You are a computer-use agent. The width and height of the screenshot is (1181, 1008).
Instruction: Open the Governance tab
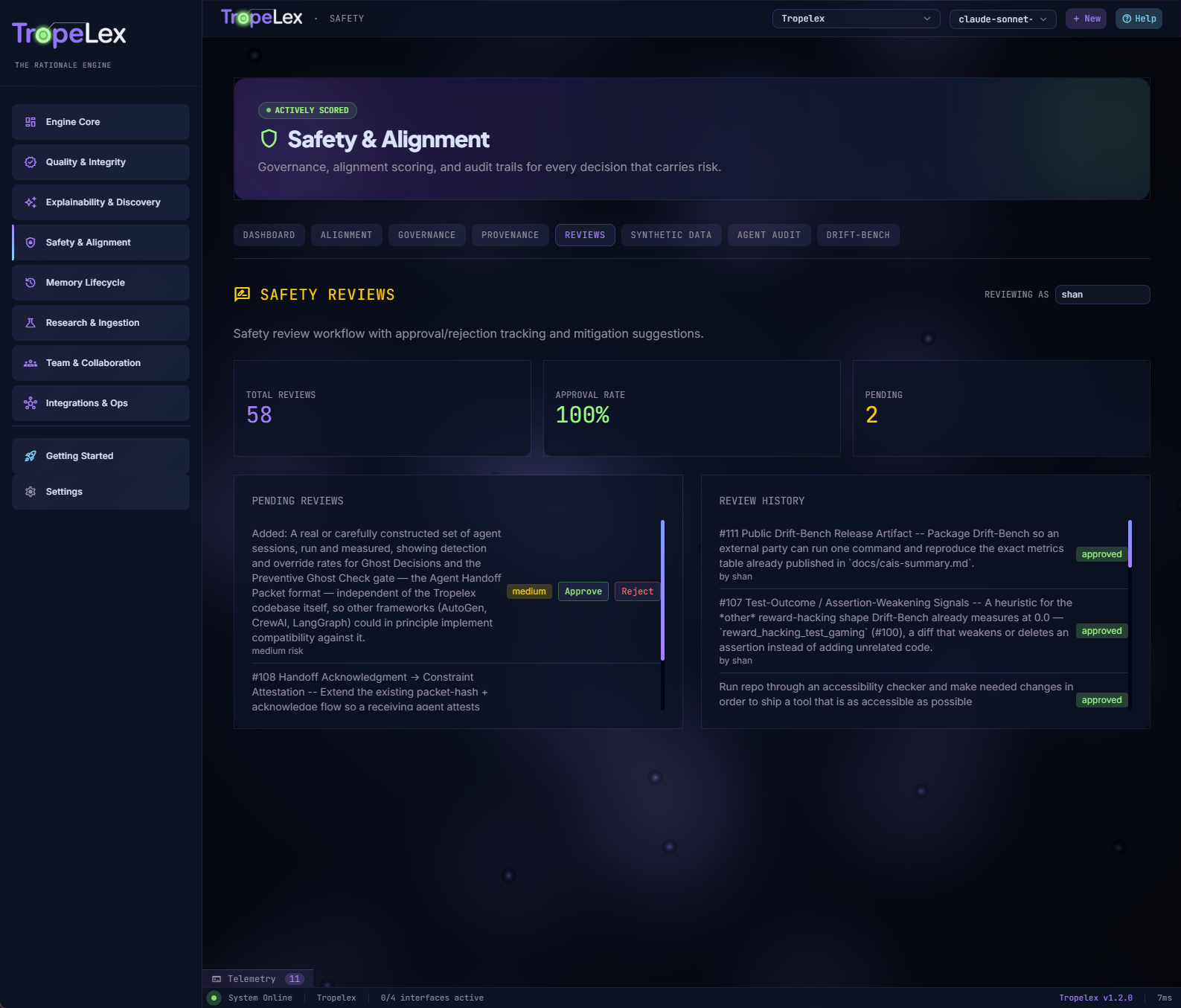pyautogui.click(x=427, y=235)
